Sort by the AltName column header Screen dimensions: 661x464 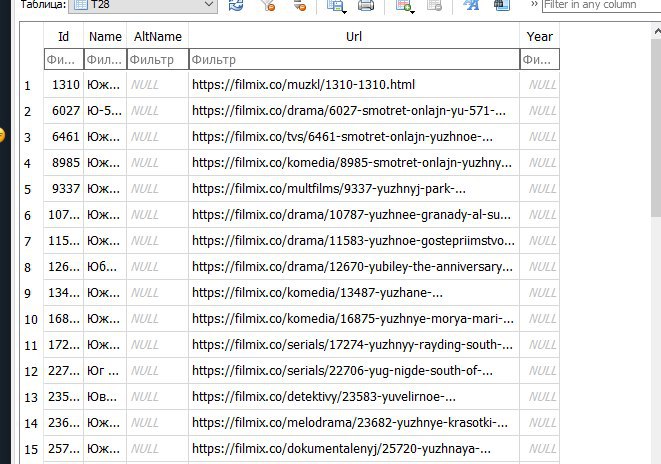click(158, 36)
